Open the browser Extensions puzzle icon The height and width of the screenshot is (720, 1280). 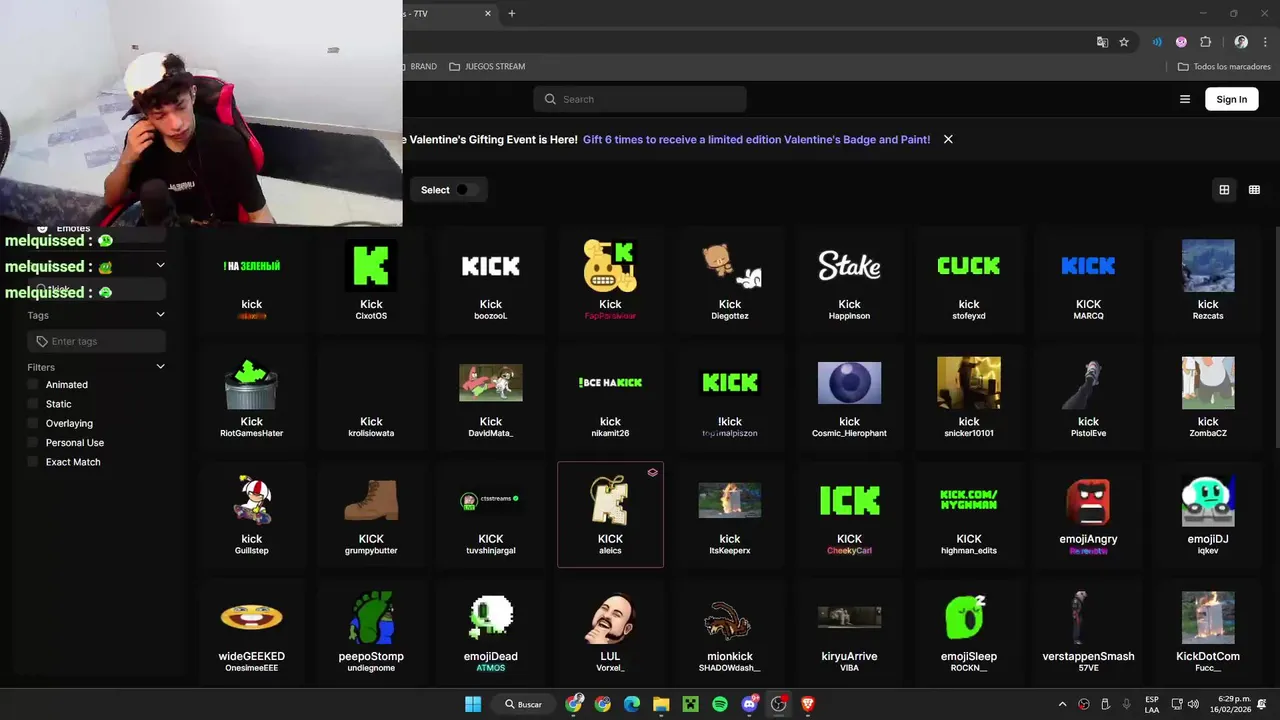click(x=1205, y=42)
